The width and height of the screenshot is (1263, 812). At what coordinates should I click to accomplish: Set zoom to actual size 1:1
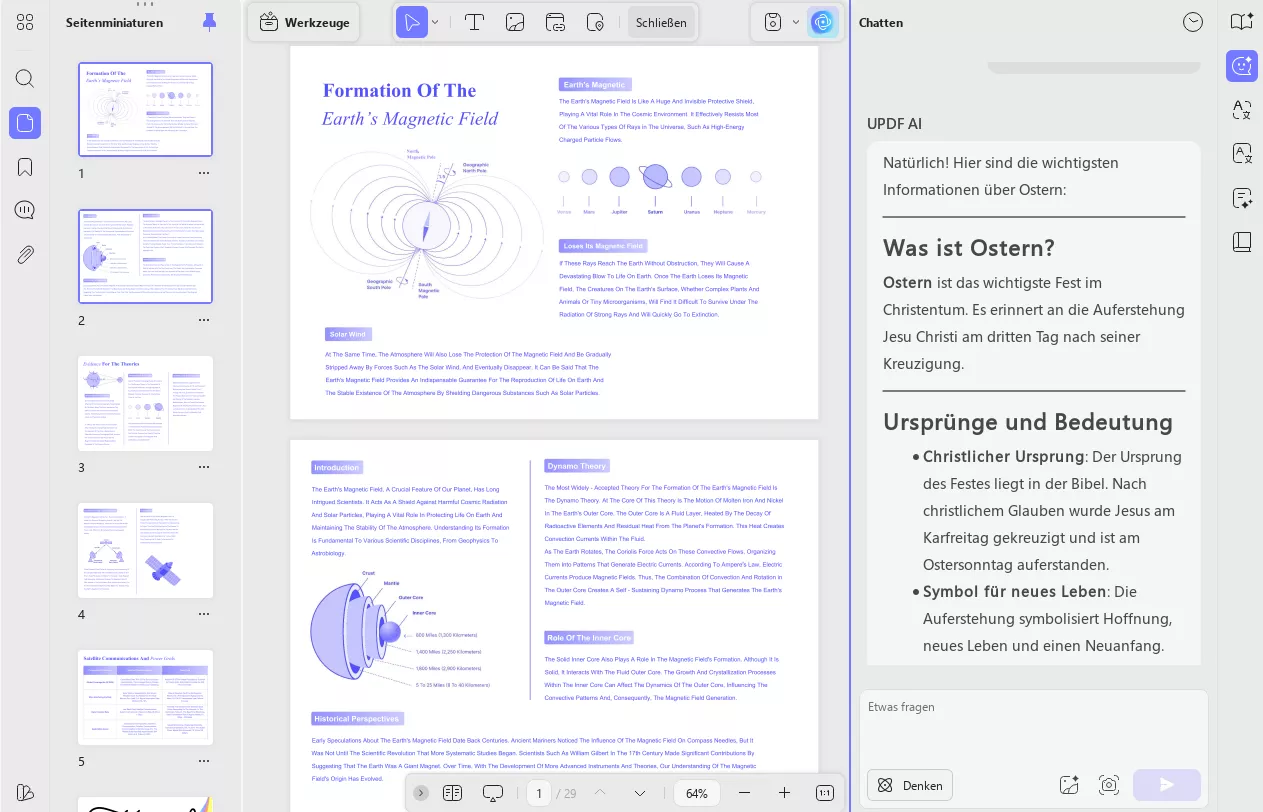825,792
